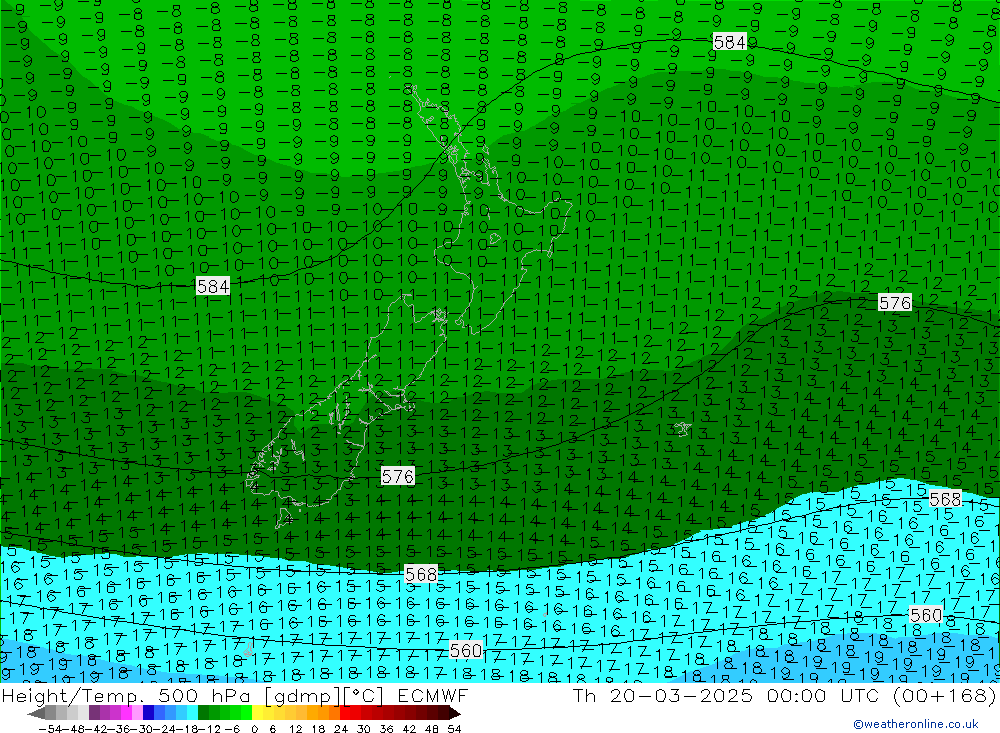Click the 584 contour label at top right
This screenshot has height=733, width=1000.
730,42
